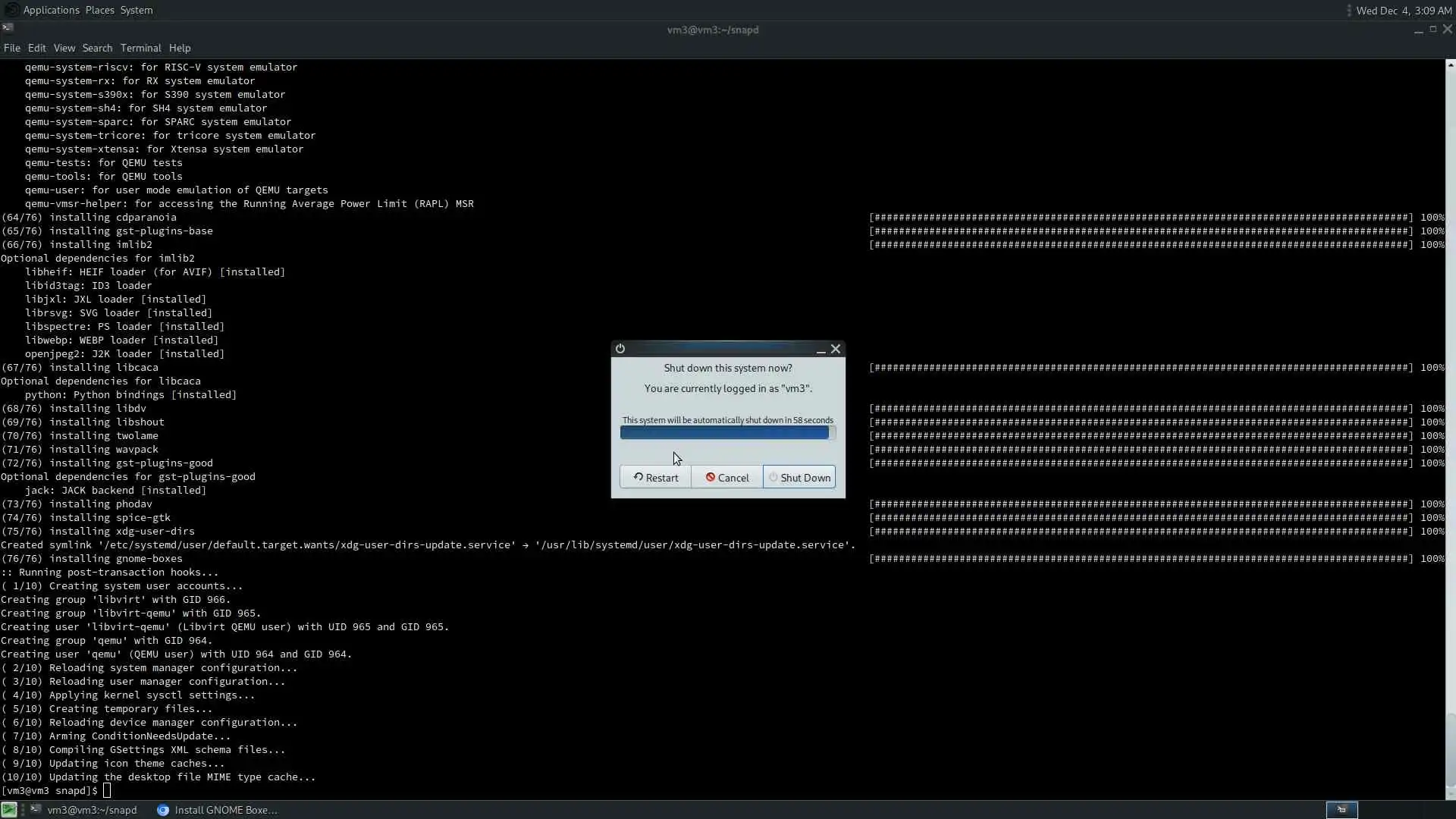Open the terminal File menu
Image resolution: width=1456 pixels, height=819 pixels.
coord(11,48)
